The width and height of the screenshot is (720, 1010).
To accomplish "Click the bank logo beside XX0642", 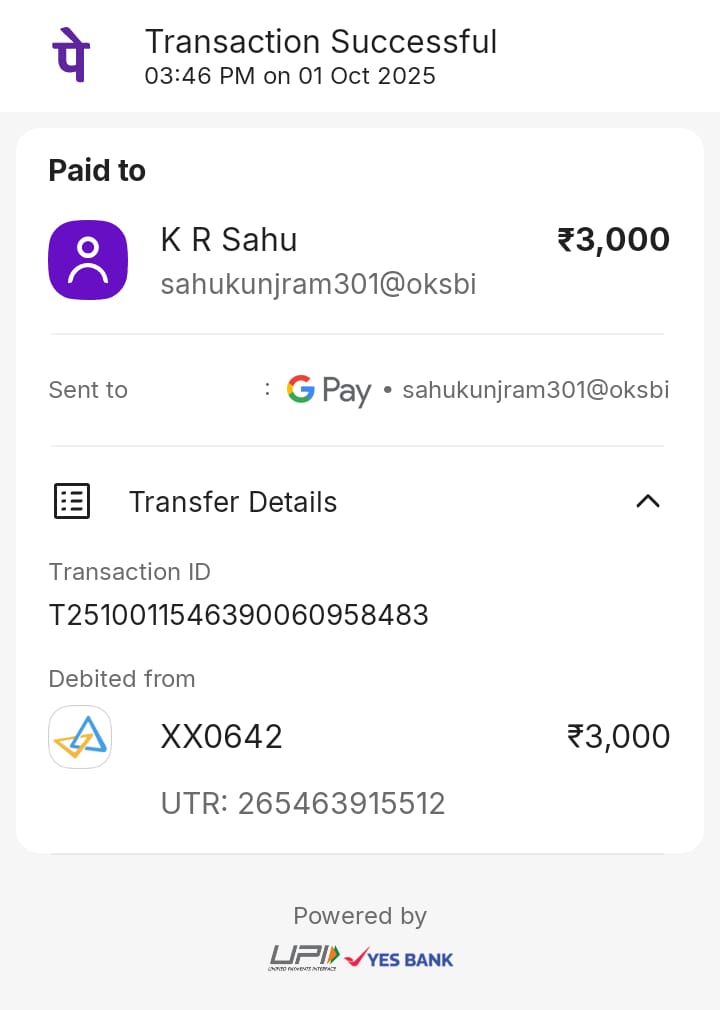I will 80,737.
